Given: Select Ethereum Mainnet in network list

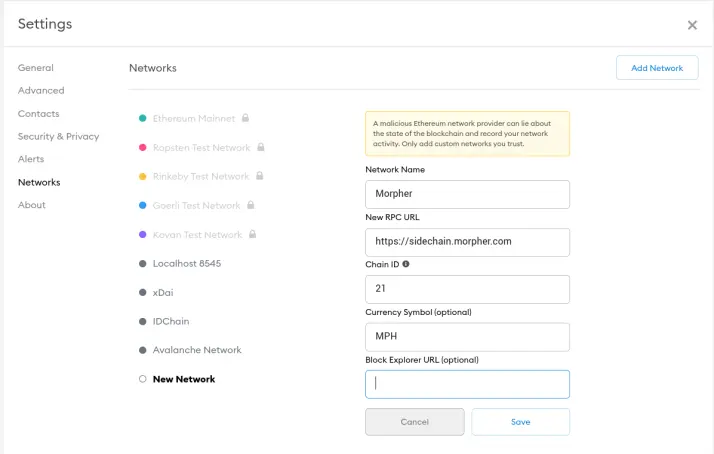Looking at the screenshot, I should pyautogui.click(x=194, y=118).
